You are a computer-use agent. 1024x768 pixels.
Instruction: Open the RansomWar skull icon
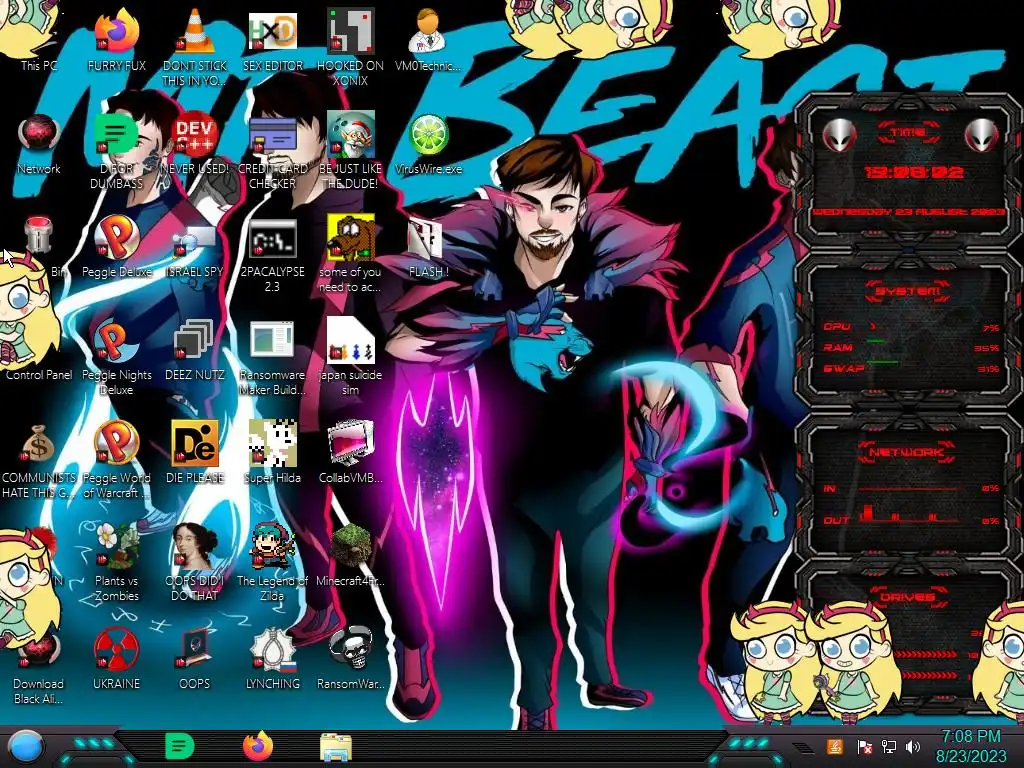(351, 656)
